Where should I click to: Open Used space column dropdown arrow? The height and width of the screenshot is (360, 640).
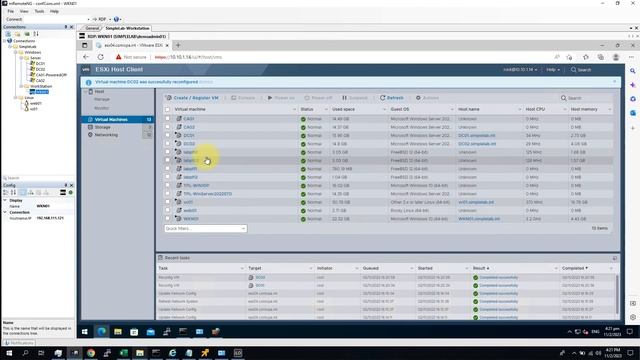384,109
